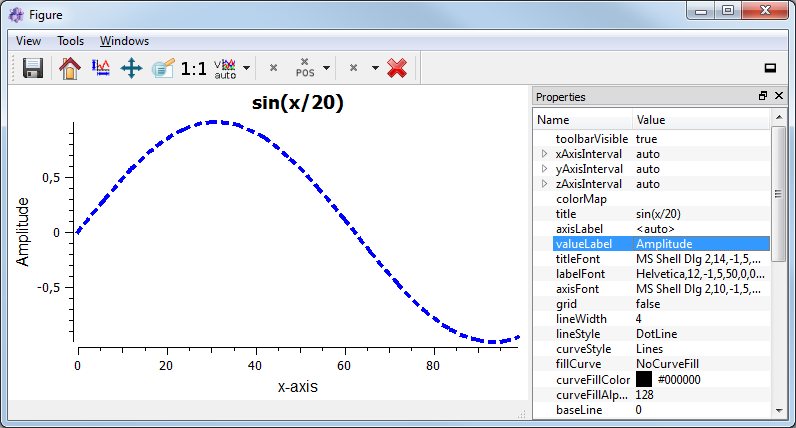Image resolution: width=796 pixels, height=428 pixels.
Task: Select the Pan move-arrows tool
Action: [131, 68]
